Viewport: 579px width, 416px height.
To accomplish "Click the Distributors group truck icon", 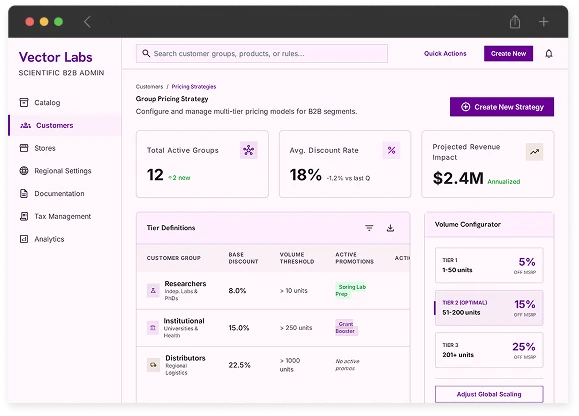I will [x=153, y=365].
